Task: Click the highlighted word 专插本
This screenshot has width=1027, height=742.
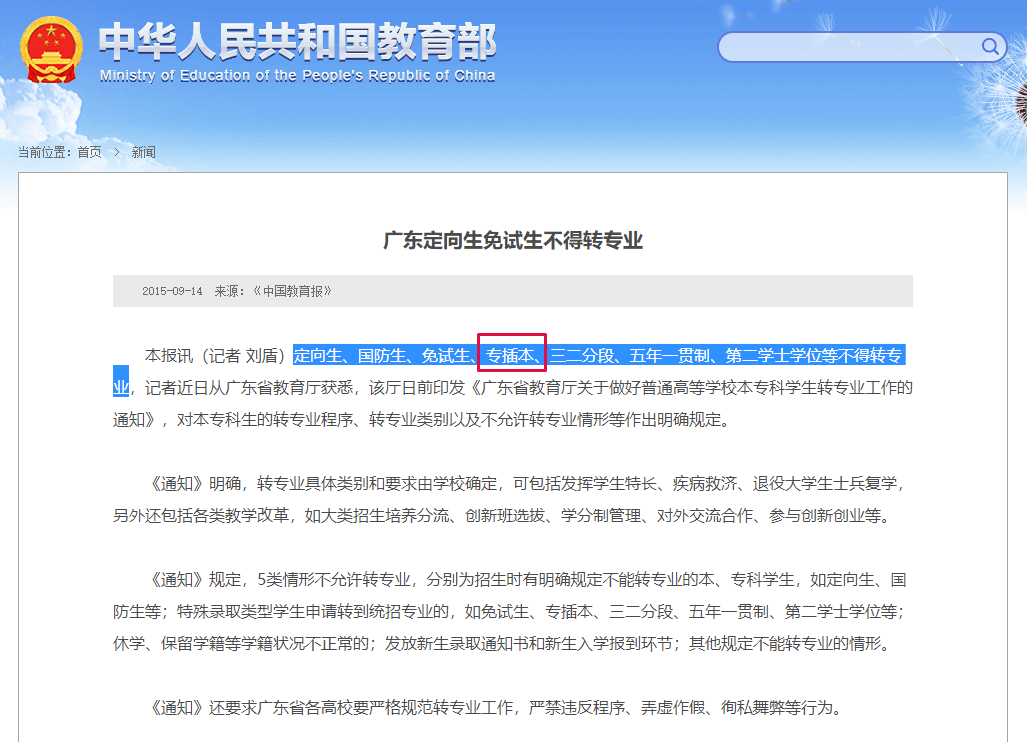Action: pos(510,356)
